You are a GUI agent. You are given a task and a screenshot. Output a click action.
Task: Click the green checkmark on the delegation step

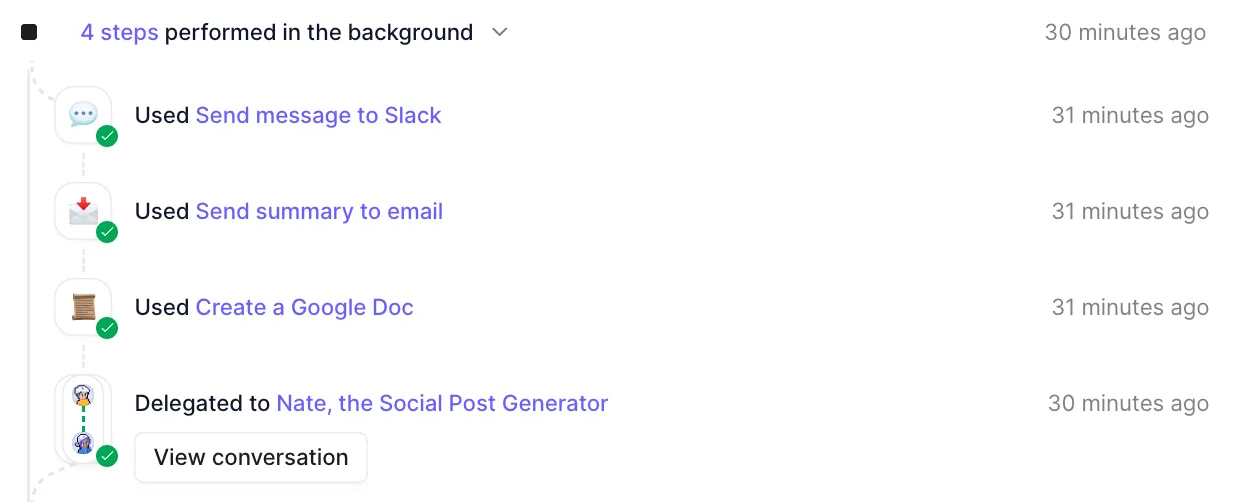tap(107, 456)
